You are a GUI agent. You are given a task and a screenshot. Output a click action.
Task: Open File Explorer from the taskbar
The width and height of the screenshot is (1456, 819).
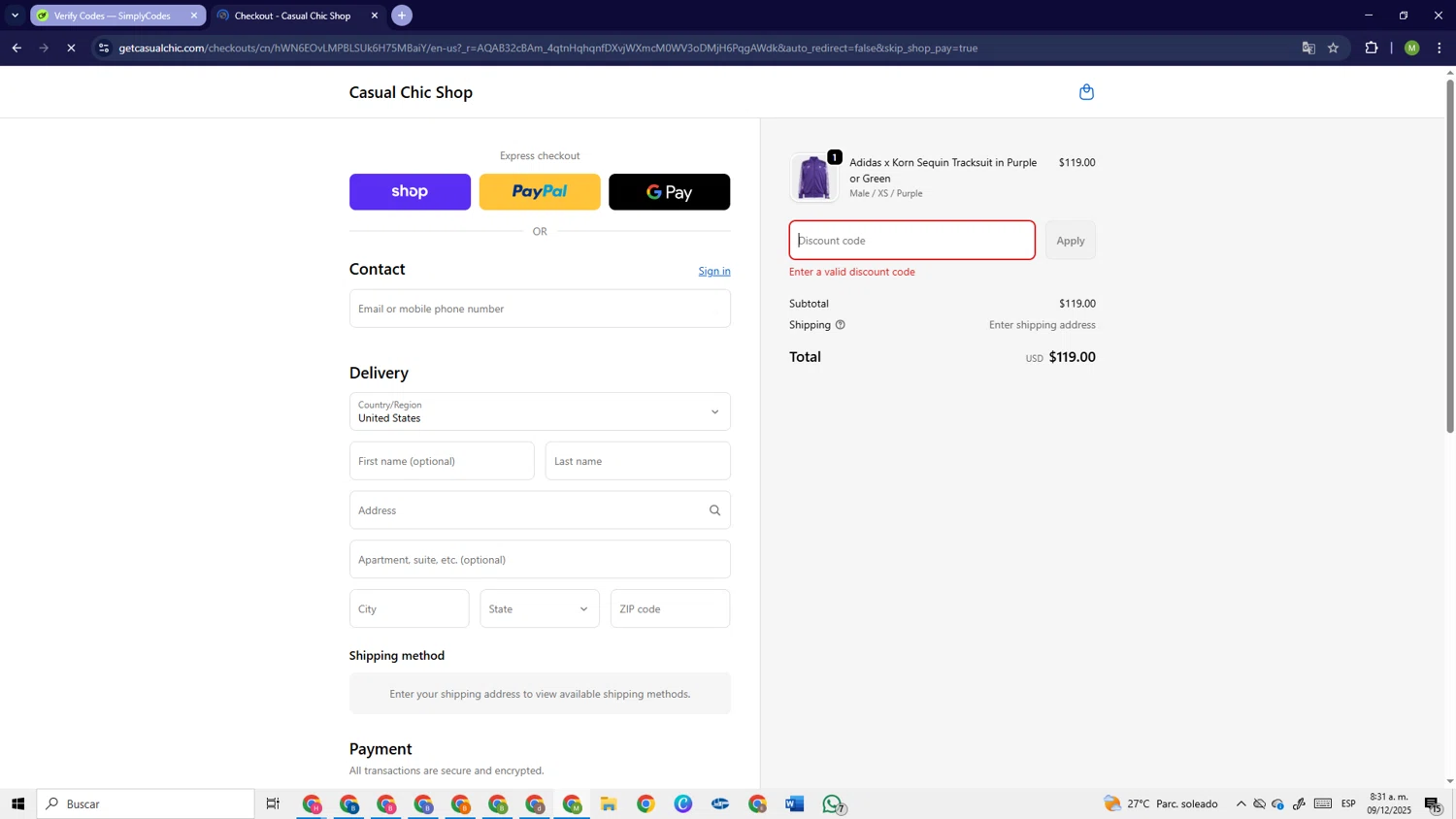point(609,803)
